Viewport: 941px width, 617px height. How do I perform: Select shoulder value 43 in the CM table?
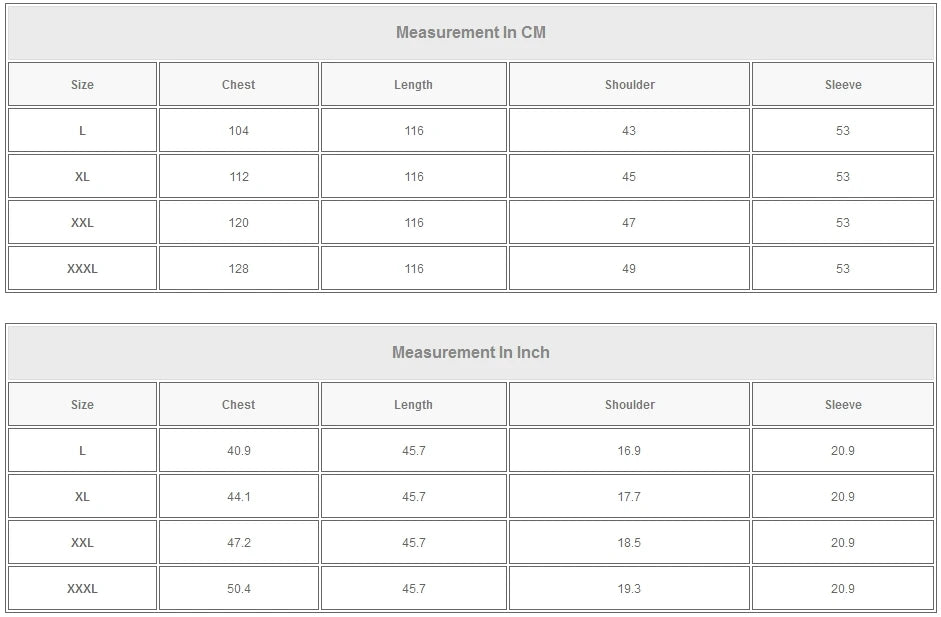pos(629,131)
